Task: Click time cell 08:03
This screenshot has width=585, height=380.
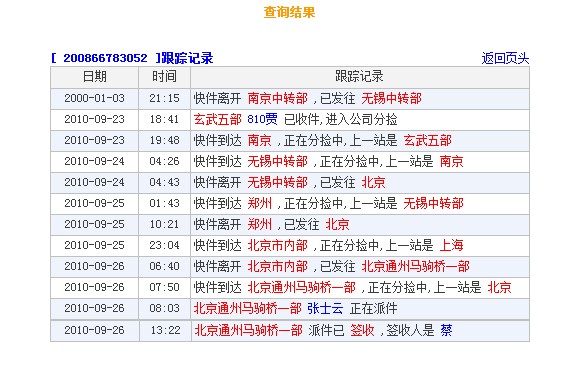Action: pos(164,308)
